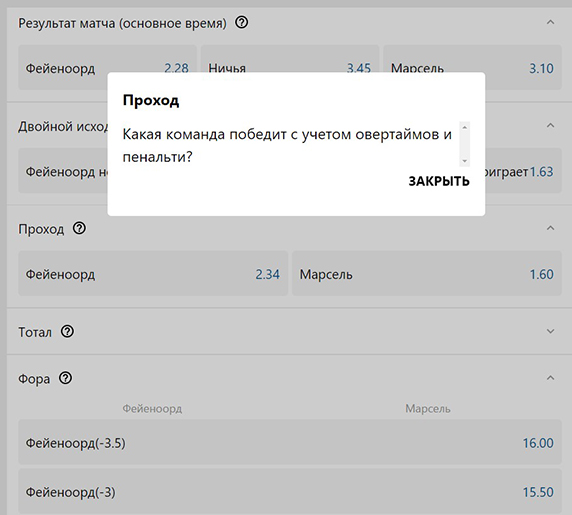
Task: Click the Фора column header Марсель
Action: coord(428,408)
